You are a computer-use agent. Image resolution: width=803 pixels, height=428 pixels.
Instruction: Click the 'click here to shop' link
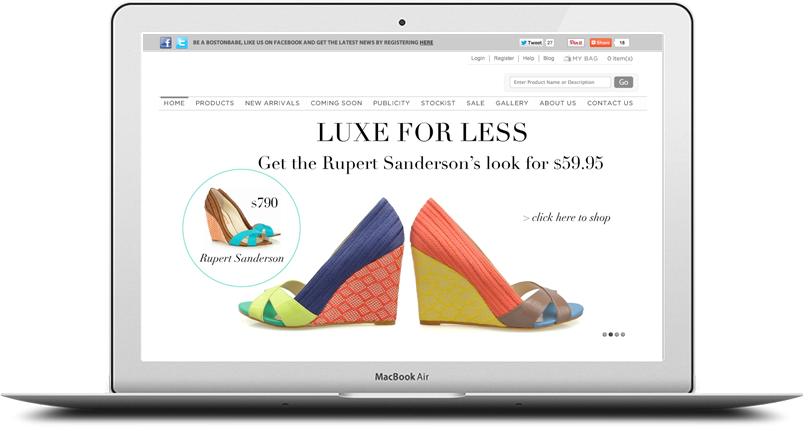566,218
